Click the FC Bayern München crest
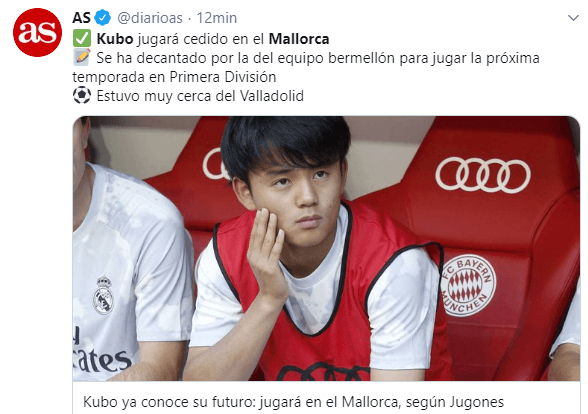 pos(468,285)
